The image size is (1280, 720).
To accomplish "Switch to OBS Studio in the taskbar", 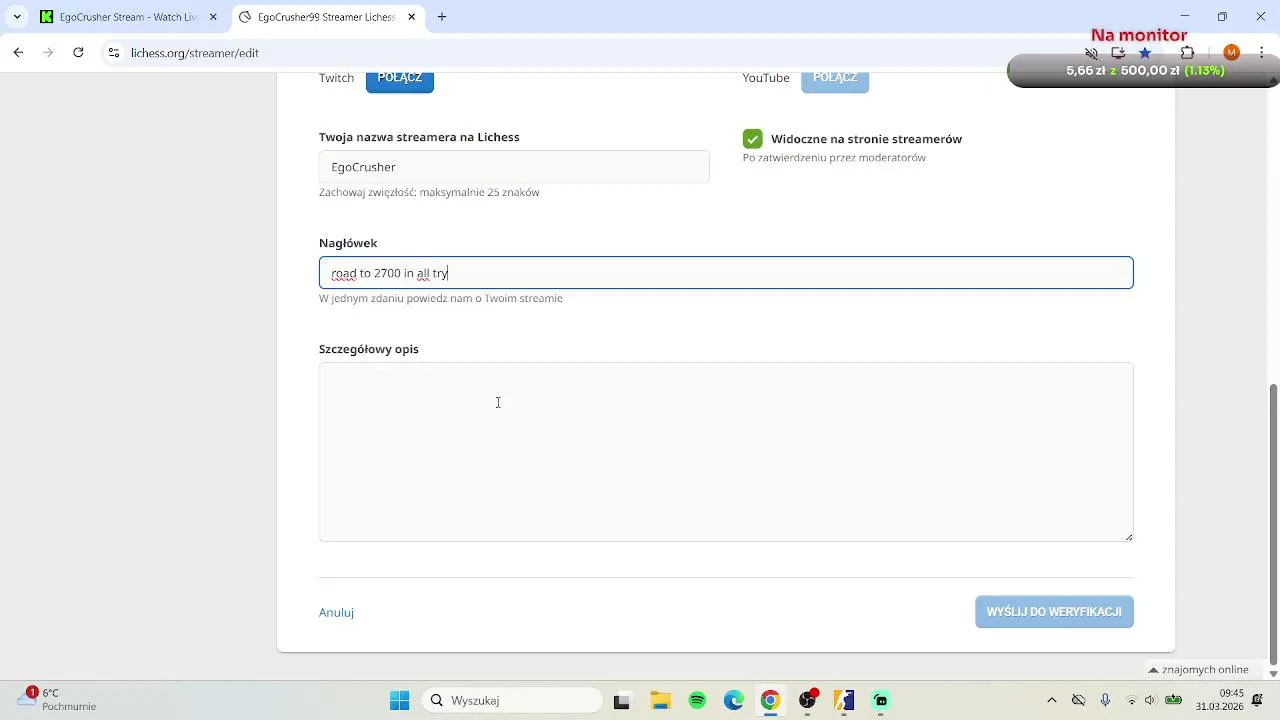I will (808, 700).
